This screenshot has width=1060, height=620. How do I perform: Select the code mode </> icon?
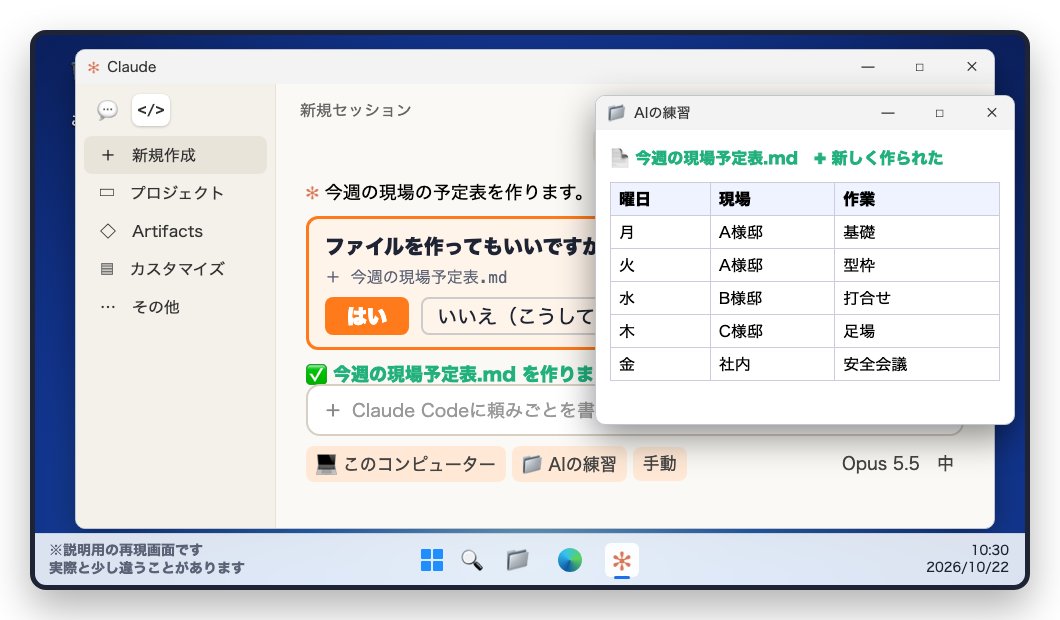[x=151, y=110]
